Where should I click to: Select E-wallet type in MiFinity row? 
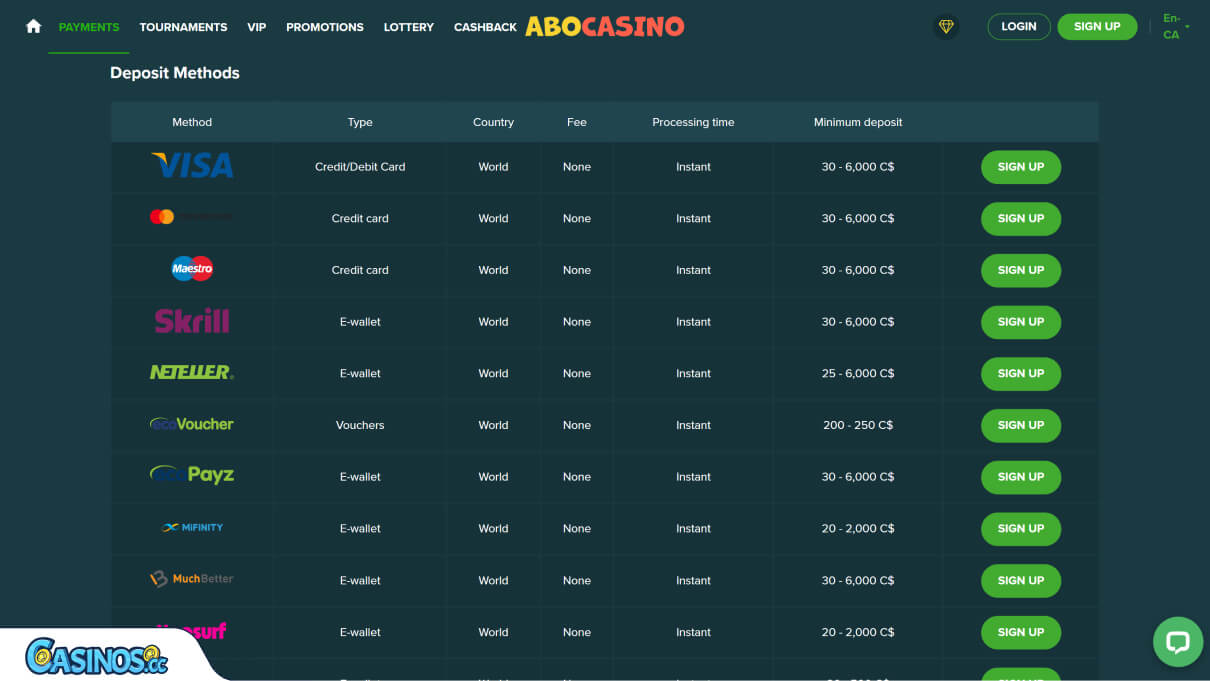[x=360, y=528]
